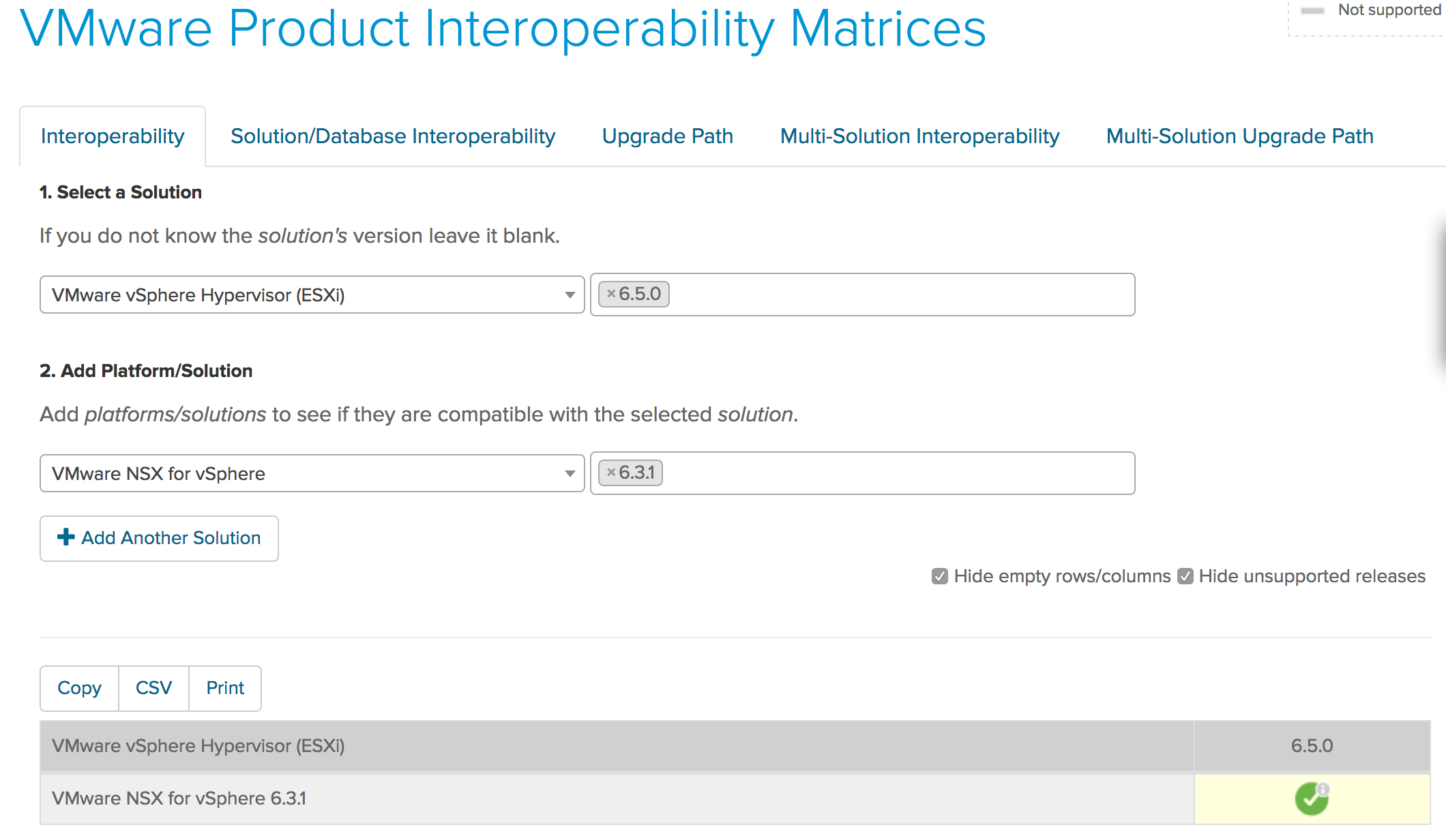Click the Not supported legend entry

pyautogui.click(x=1371, y=10)
